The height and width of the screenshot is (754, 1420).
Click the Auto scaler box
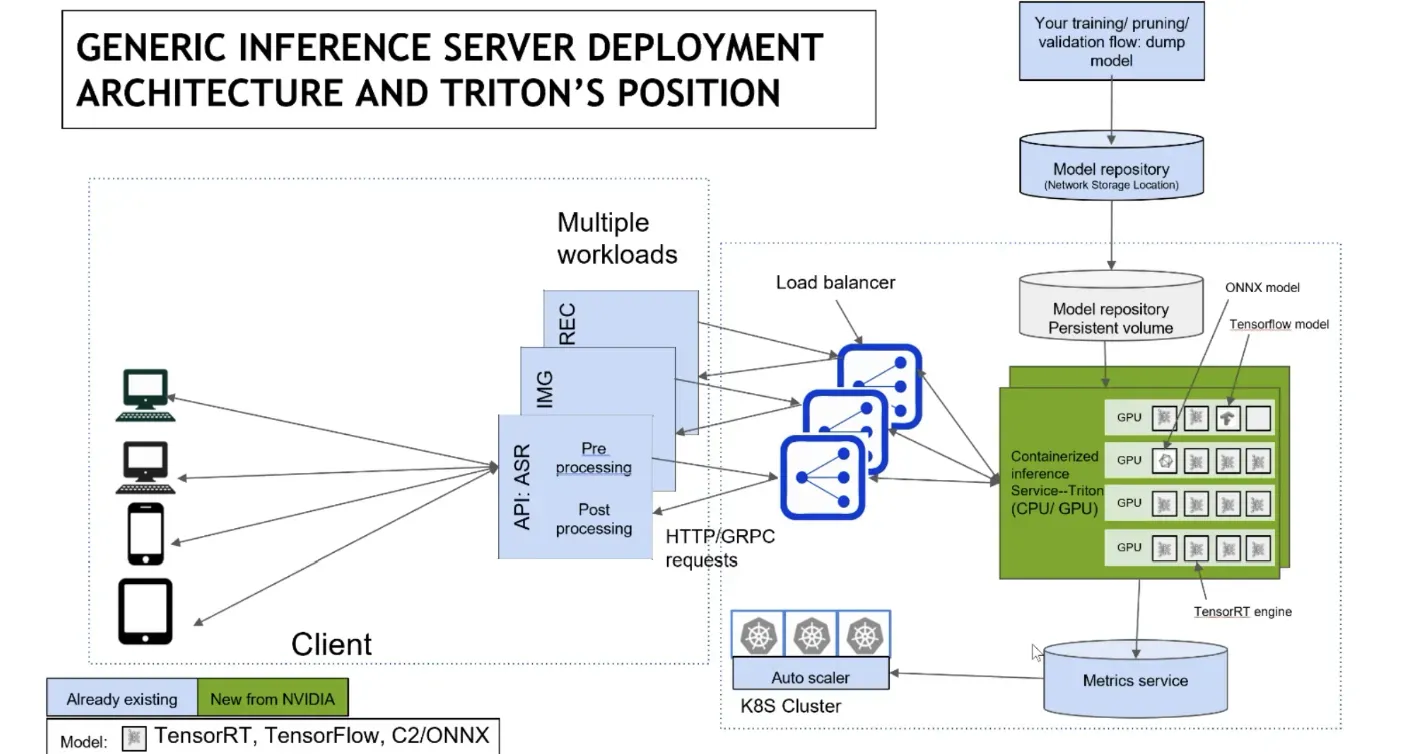click(x=811, y=675)
